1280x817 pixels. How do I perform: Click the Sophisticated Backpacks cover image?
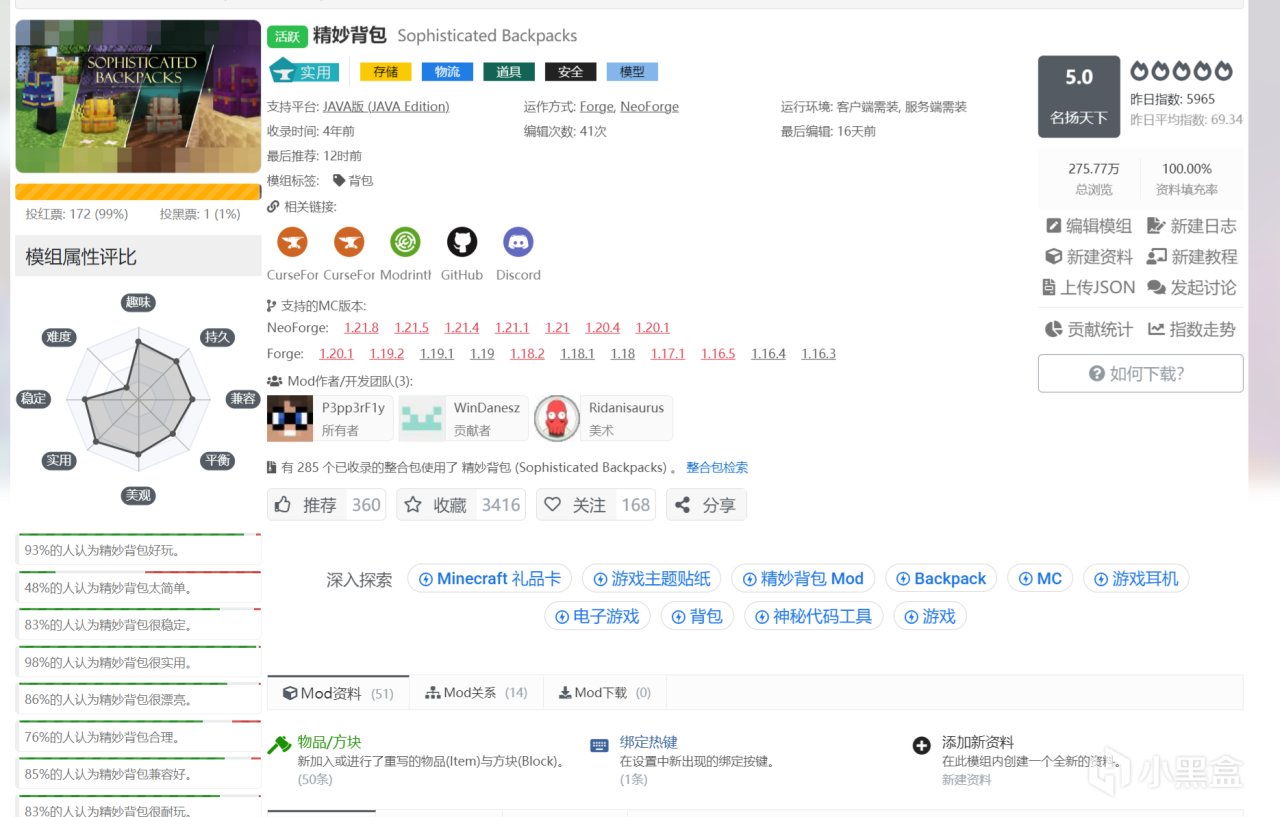pyautogui.click(x=138, y=96)
